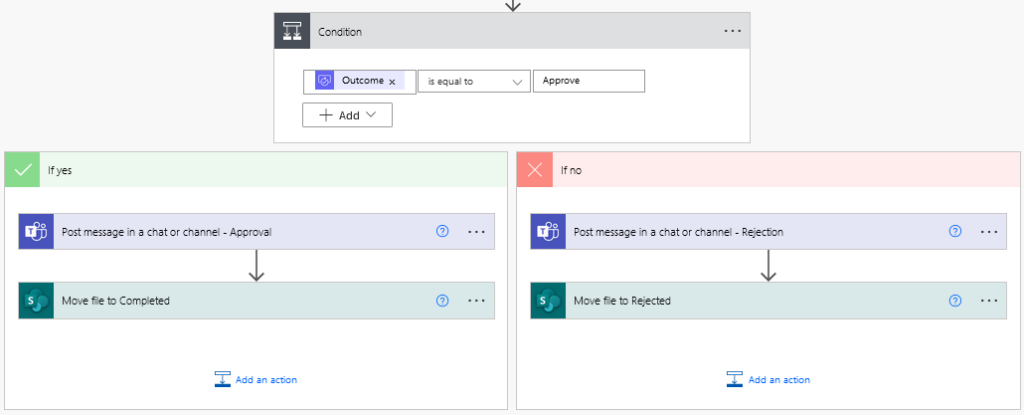This screenshot has height=415, width=1024.
Task: Click the green If yes checkmark icon
Action: [23, 170]
